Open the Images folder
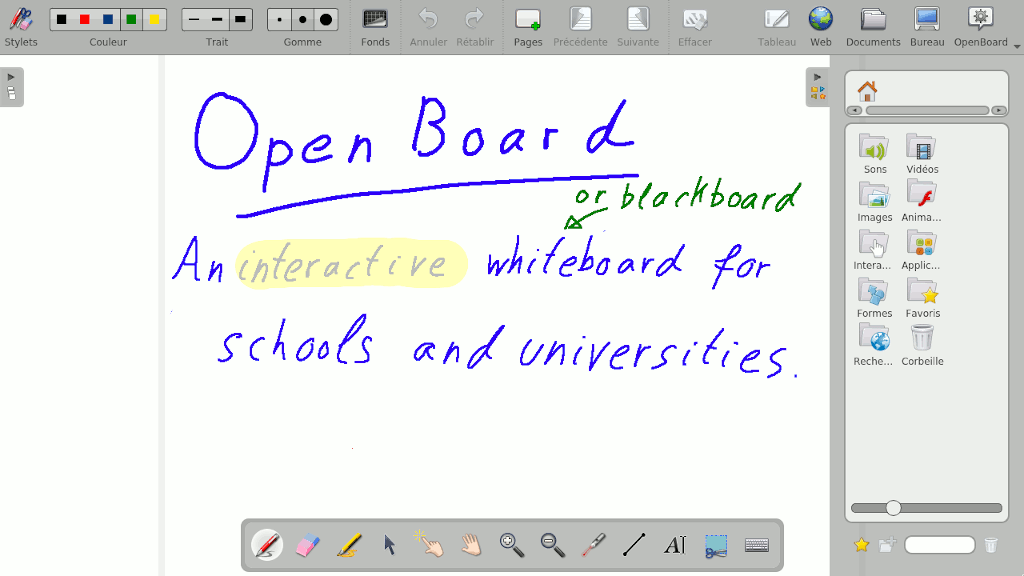The width and height of the screenshot is (1024, 576). [x=874, y=202]
